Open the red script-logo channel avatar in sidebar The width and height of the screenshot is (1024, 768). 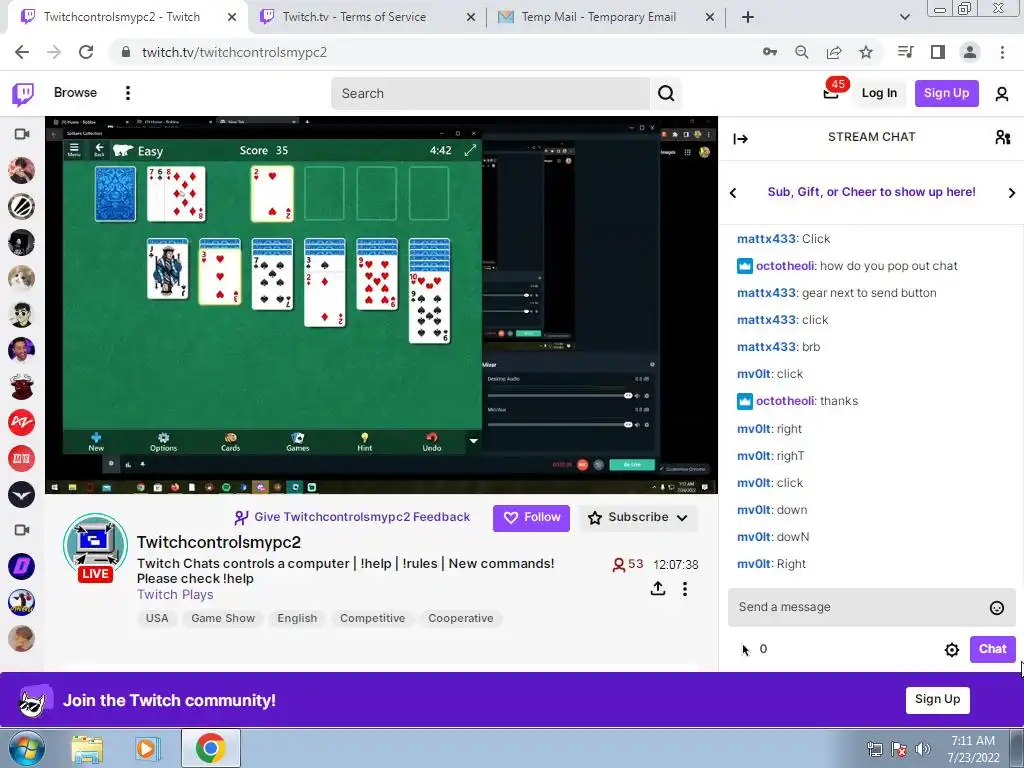pos(22,423)
